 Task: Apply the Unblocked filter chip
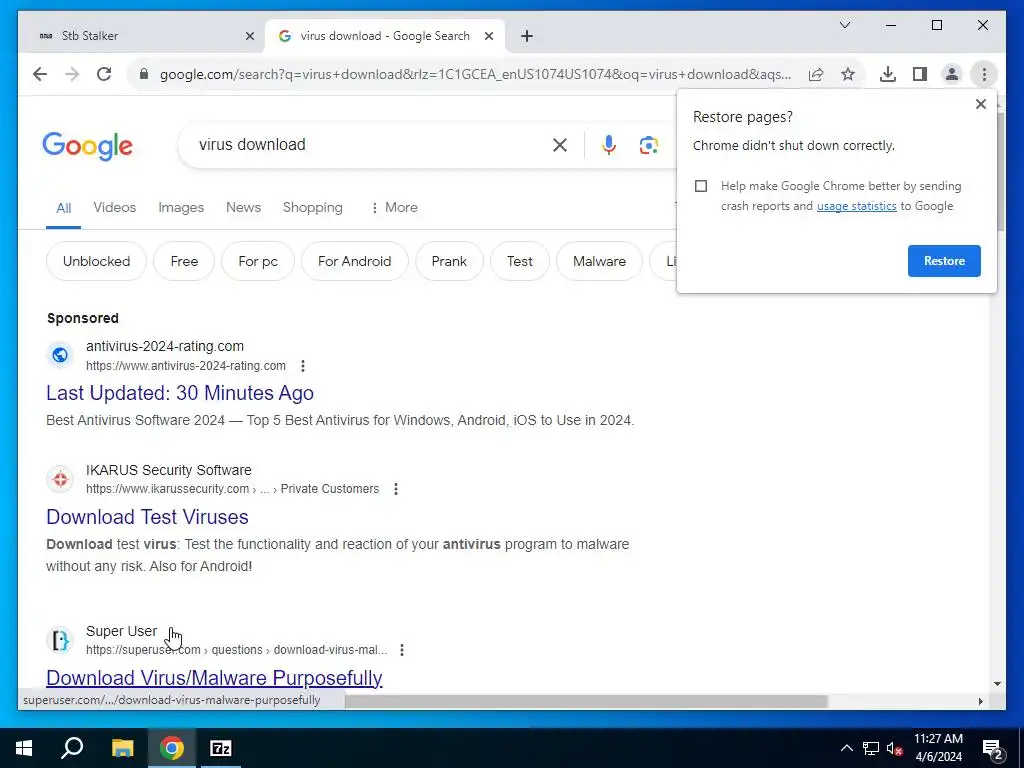tap(96, 261)
